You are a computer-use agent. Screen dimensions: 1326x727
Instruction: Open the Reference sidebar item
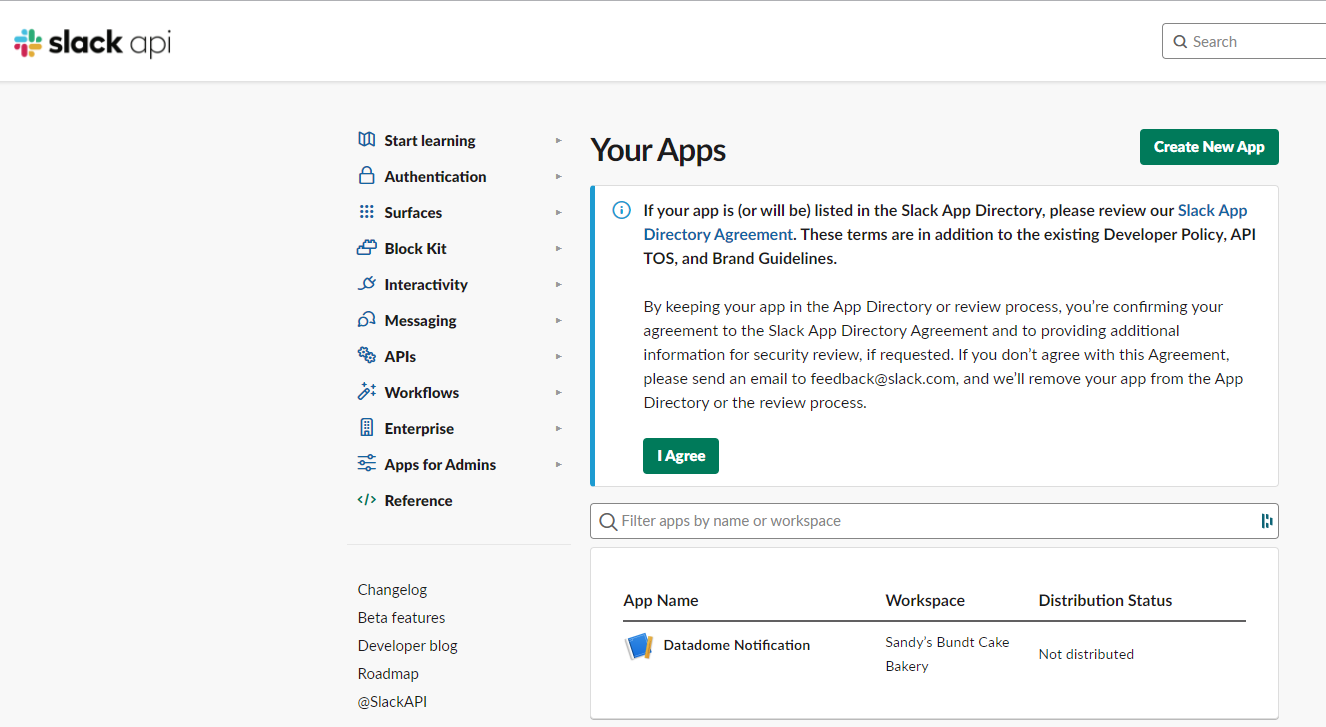pyautogui.click(x=418, y=501)
